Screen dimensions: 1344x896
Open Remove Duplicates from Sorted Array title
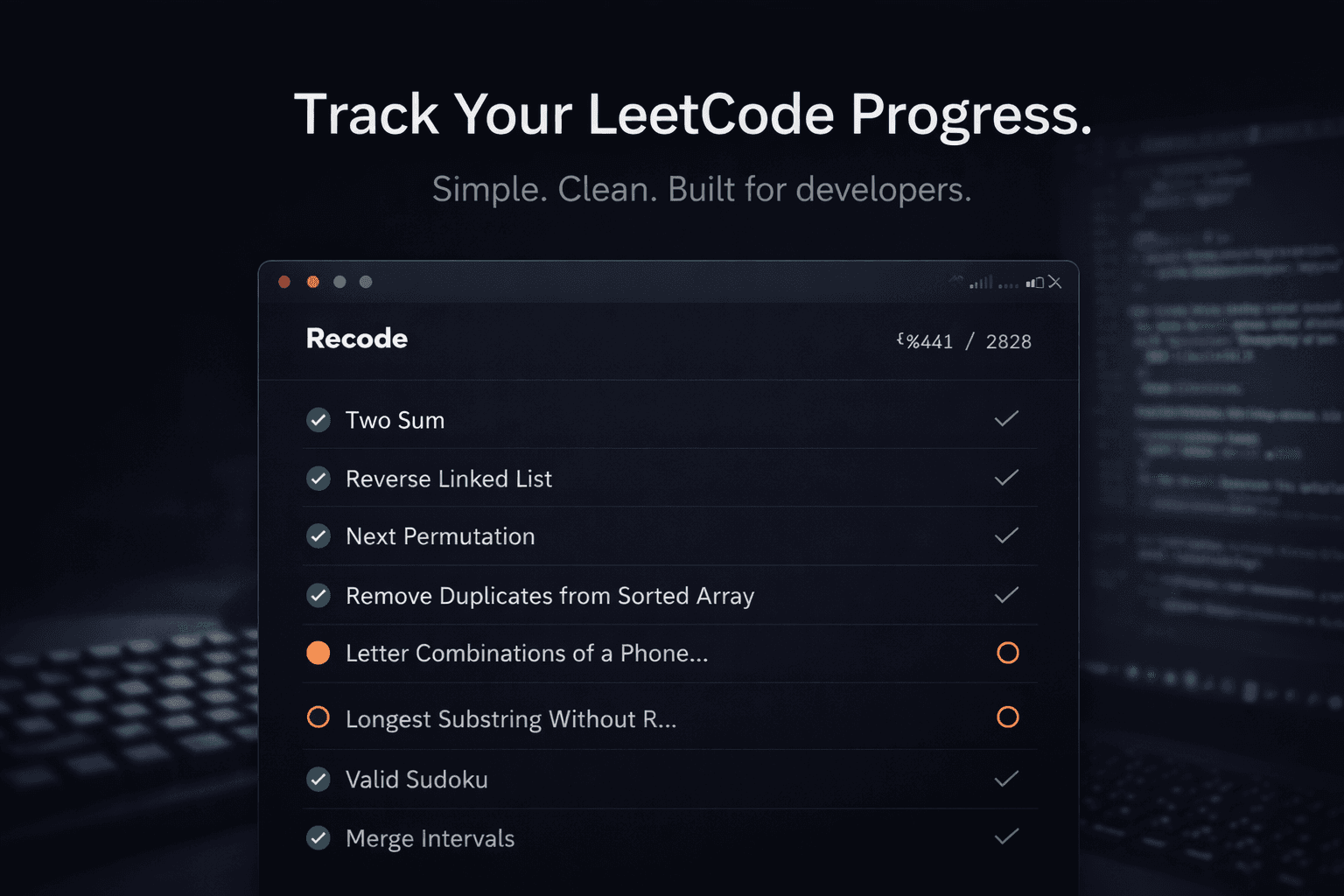tap(549, 596)
